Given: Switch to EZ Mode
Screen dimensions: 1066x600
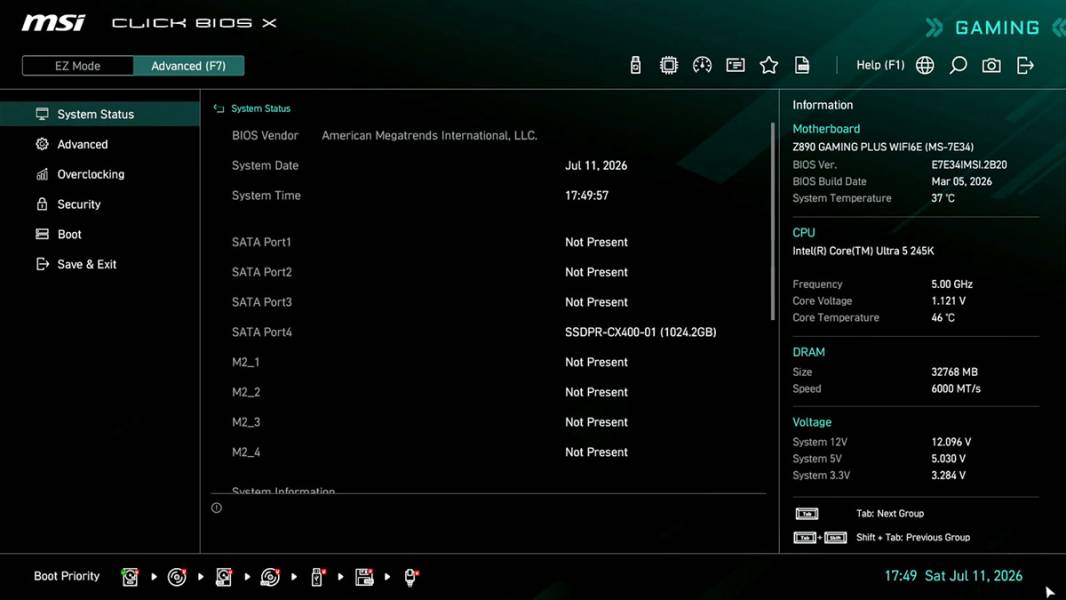Looking at the screenshot, I should coord(78,66).
